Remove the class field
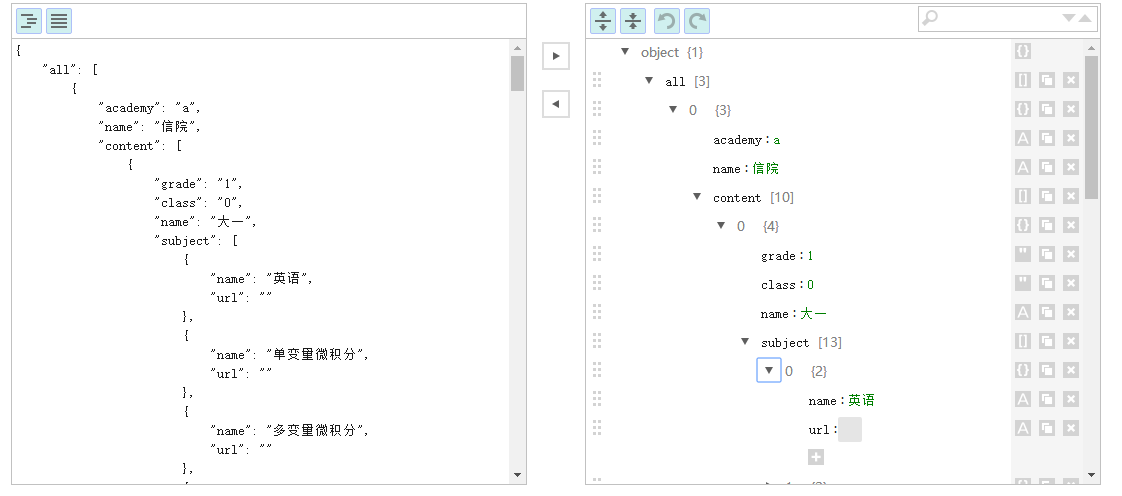1122x496 pixels. 1070,283
